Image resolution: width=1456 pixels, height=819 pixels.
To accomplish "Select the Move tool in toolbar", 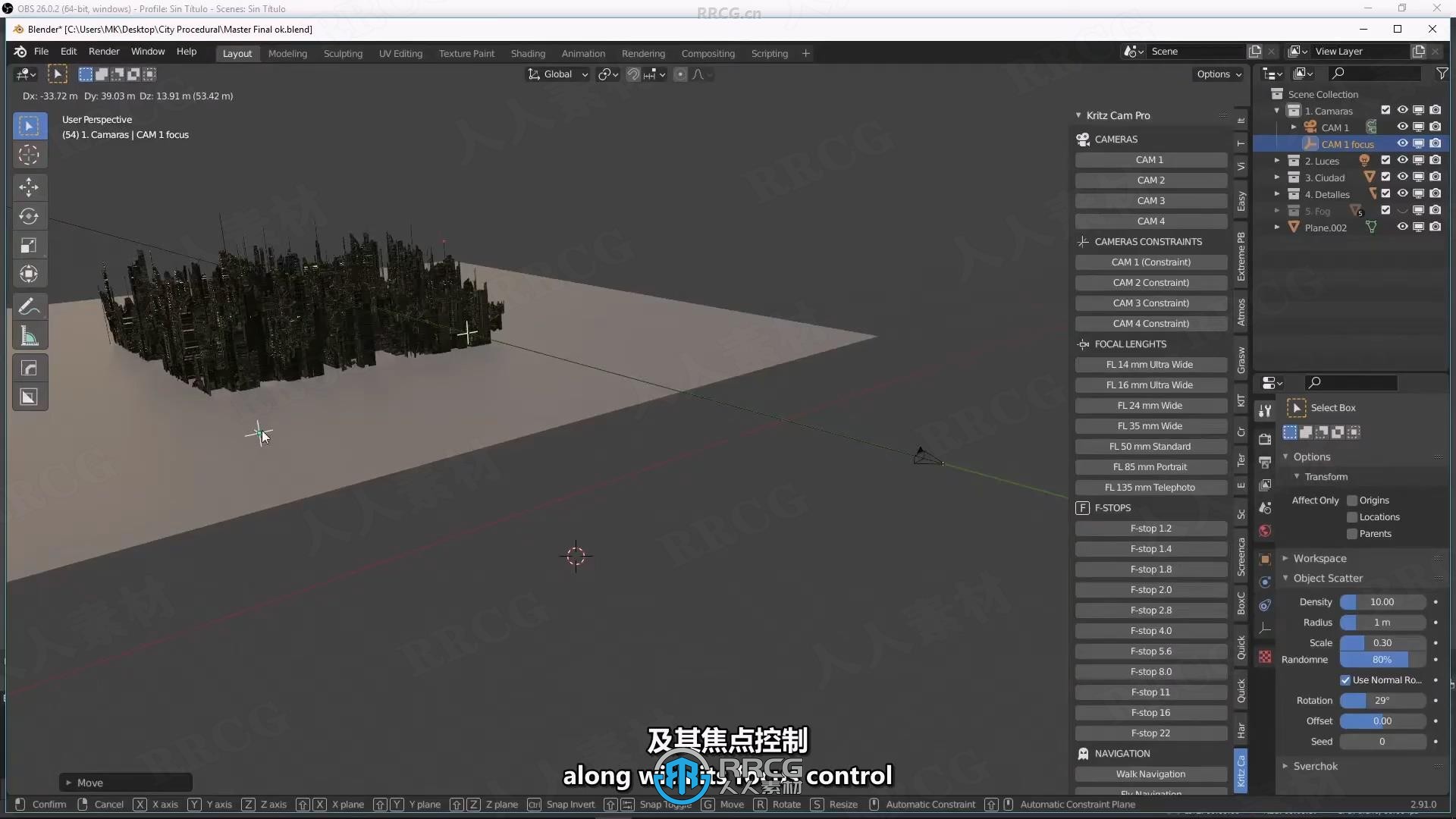I will (x=27, y=186).
